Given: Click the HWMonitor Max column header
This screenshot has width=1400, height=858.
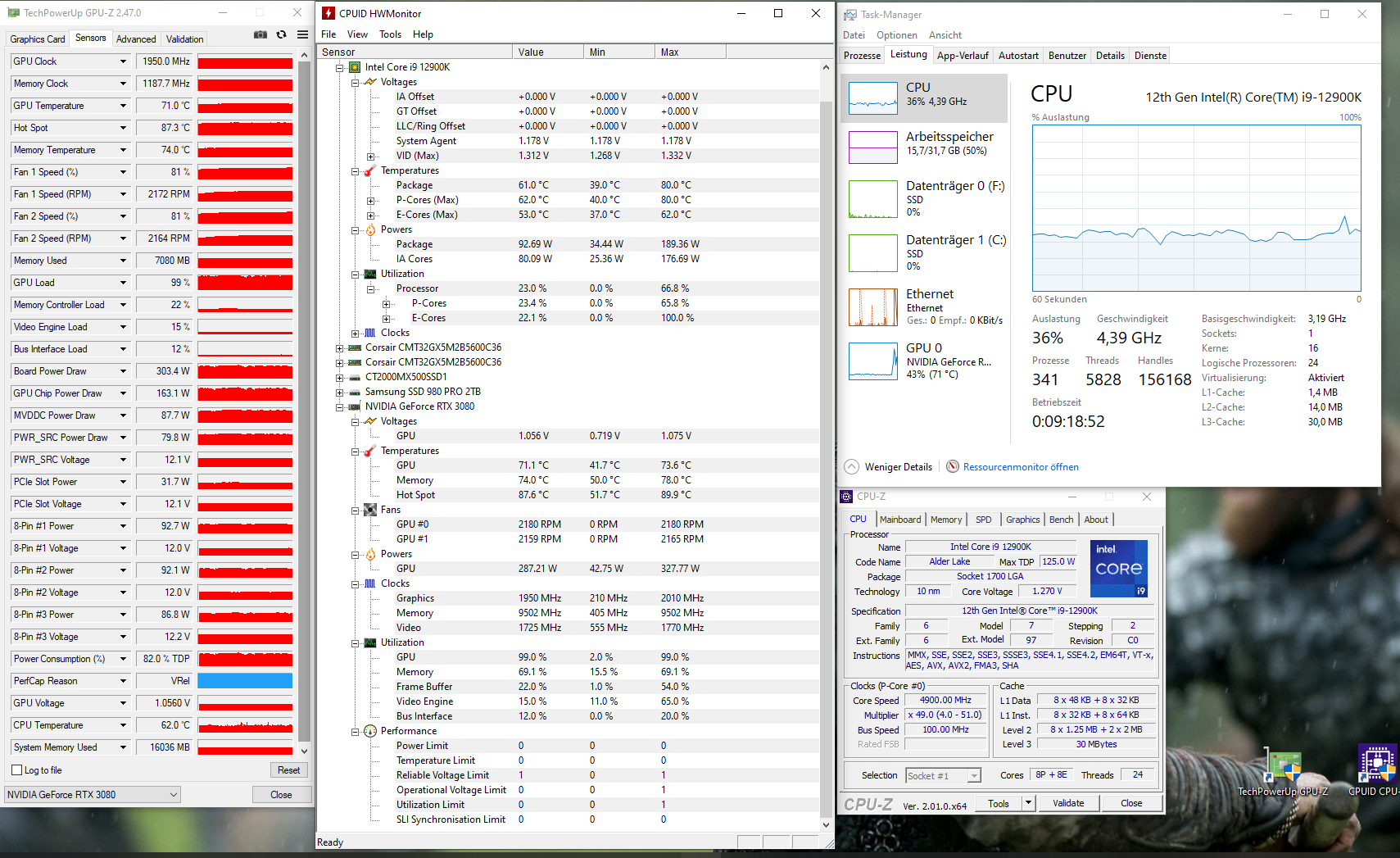Looking at the screenshot, I should pyautogui.click(x=691, y=52).
